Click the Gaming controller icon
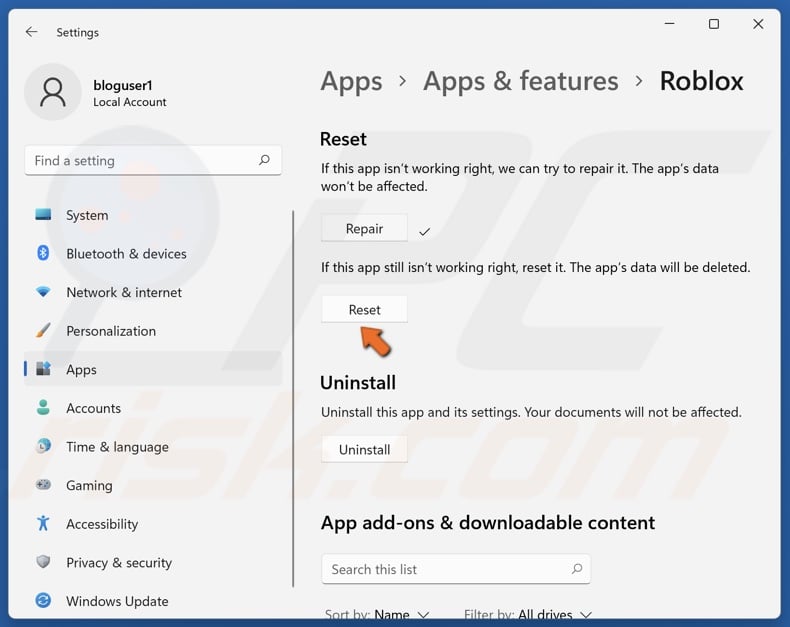The width and height of the screenshot is (790, 627). click(x=43, y=485)
